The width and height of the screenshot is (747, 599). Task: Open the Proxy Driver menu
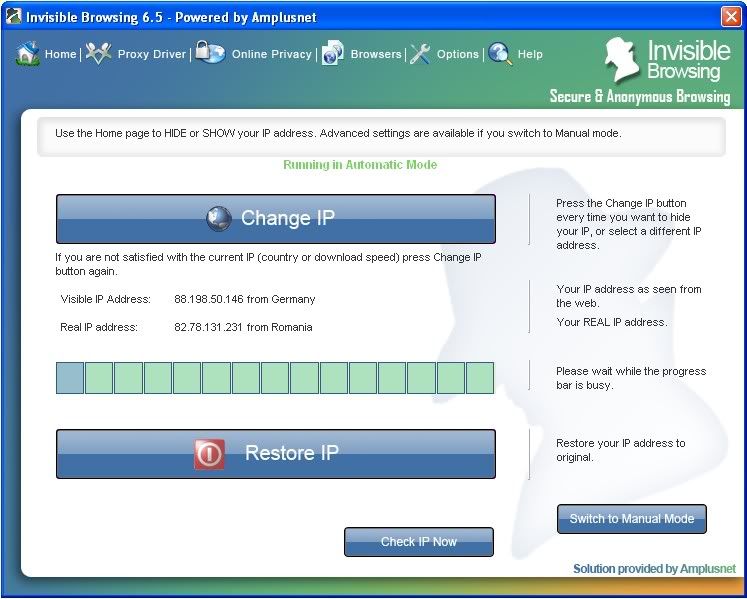coord(151,54)
